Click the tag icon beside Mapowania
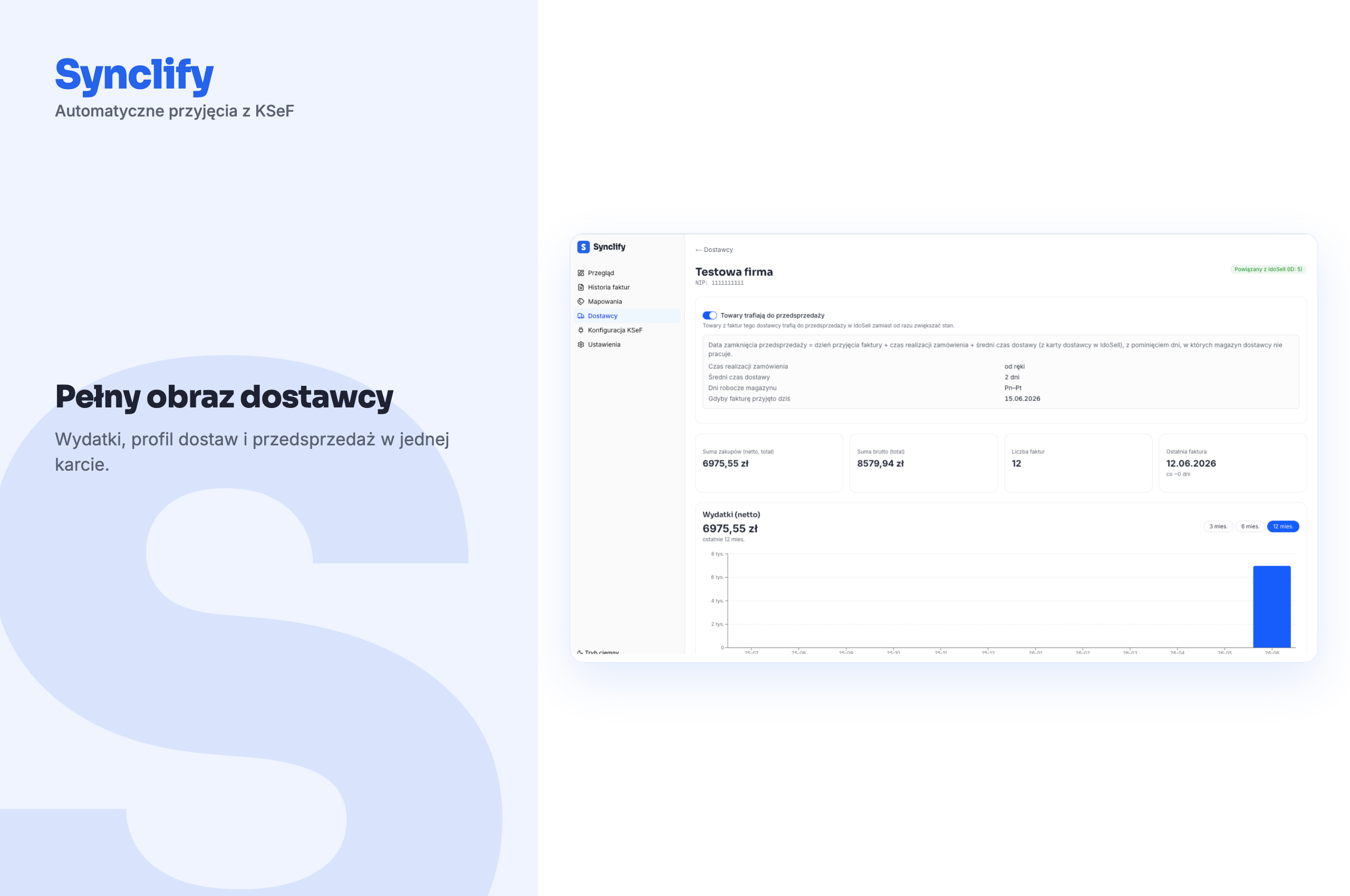Viewport: 1350px width, 896px height. coord(581,301)
